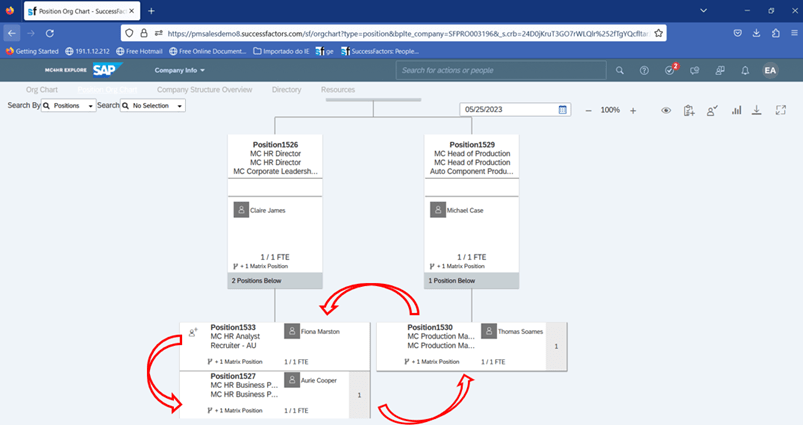The height and width of the screenshot is (425, 803).
Task: Open the Directory tab
Action: pos(286,90)
